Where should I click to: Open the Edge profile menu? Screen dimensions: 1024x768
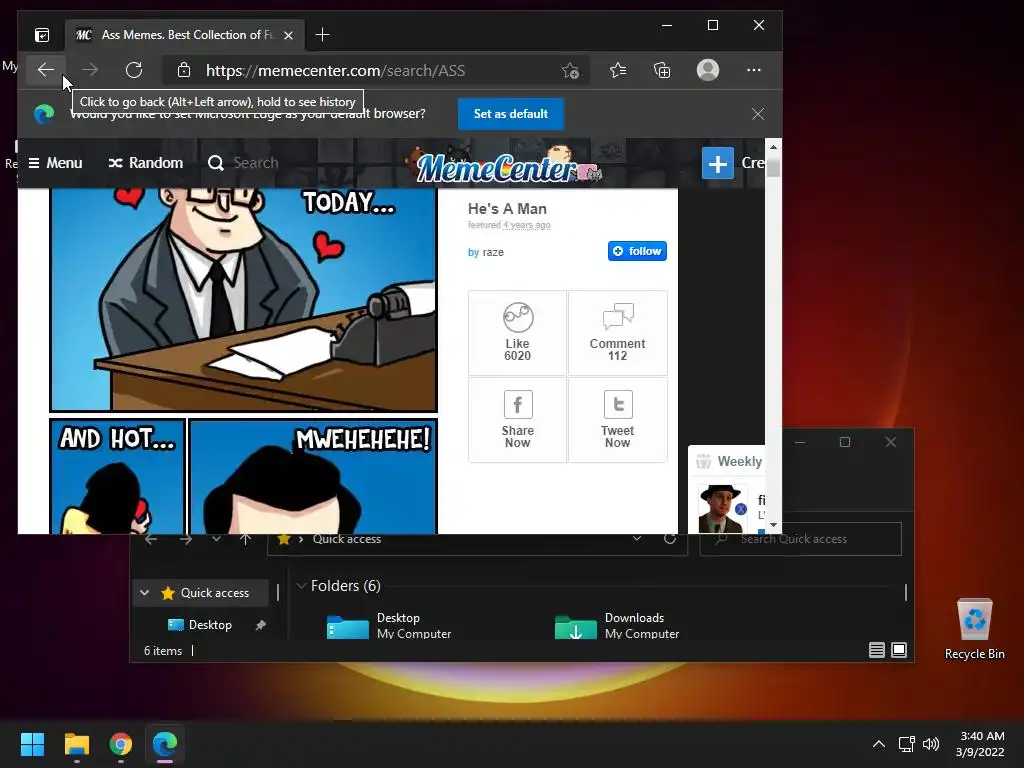point(708,70)
